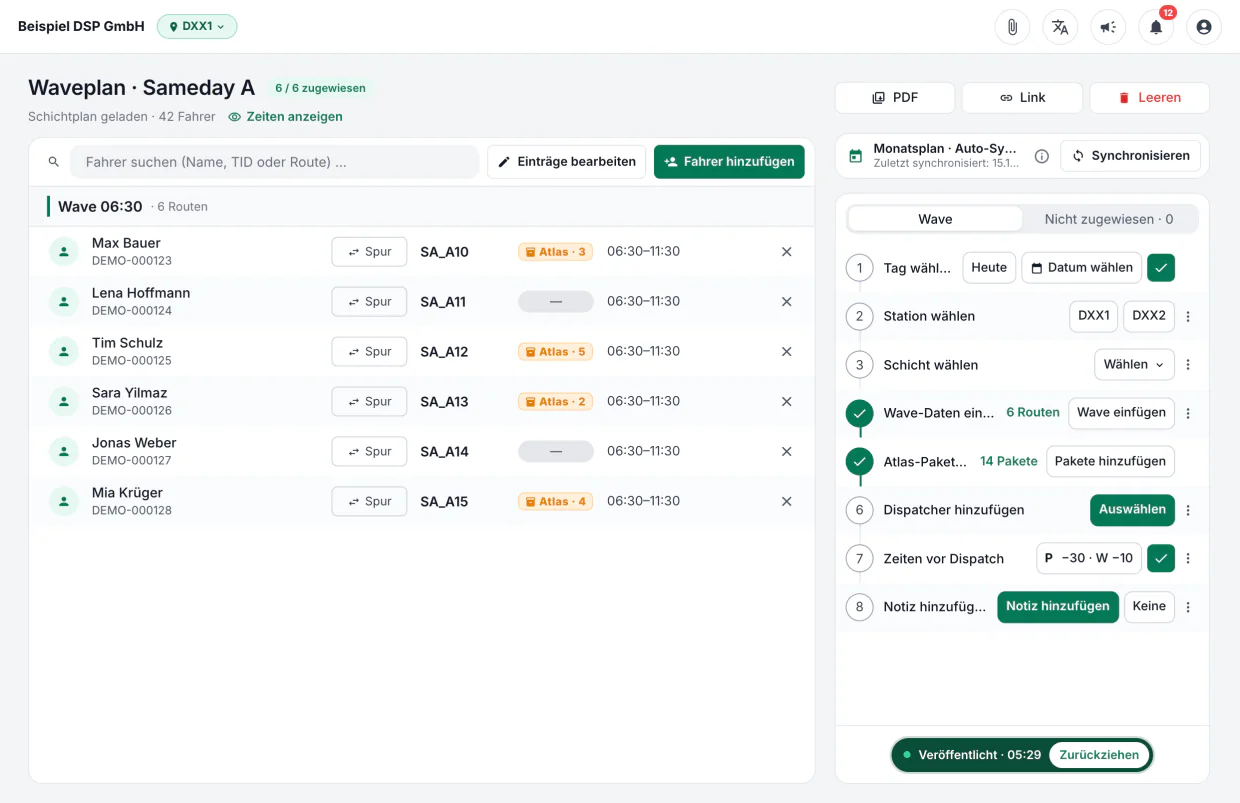Remove Lena Hoffmann with the X icon
The image size is (1240, 803).
click(787, 302)
